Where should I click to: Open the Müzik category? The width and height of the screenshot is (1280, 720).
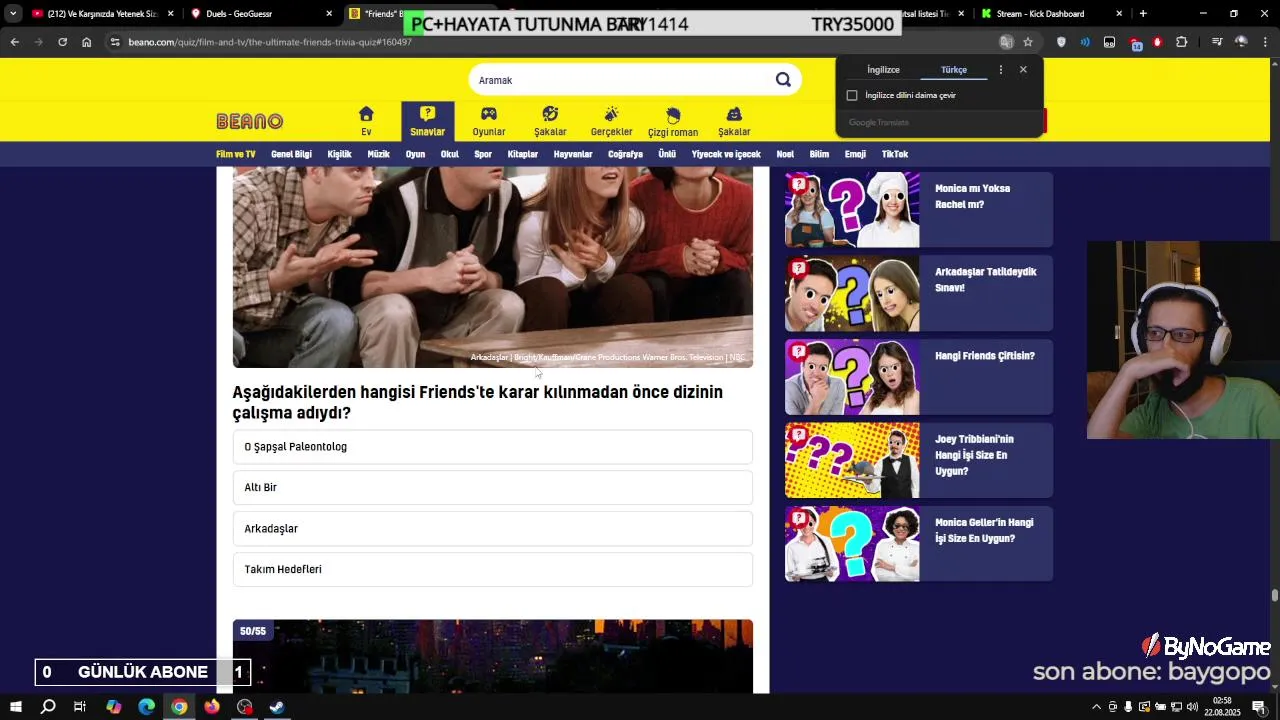(x=378, y=154)
